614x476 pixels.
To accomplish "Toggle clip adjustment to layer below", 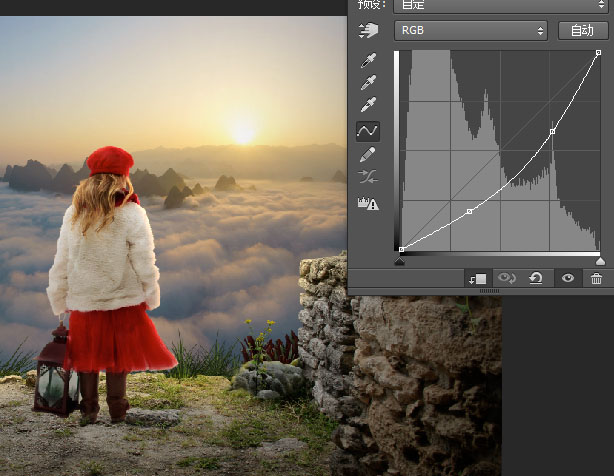I will 478,279.
